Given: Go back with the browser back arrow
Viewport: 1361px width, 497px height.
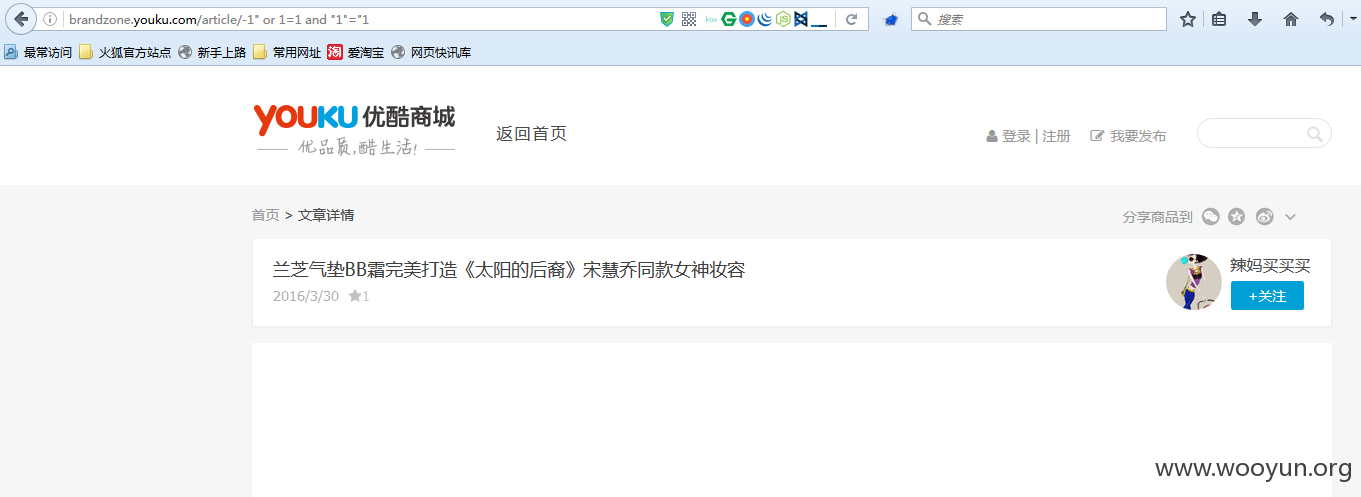Looking at the screenshot, I should pyautogui.click(x=21, y=19).
